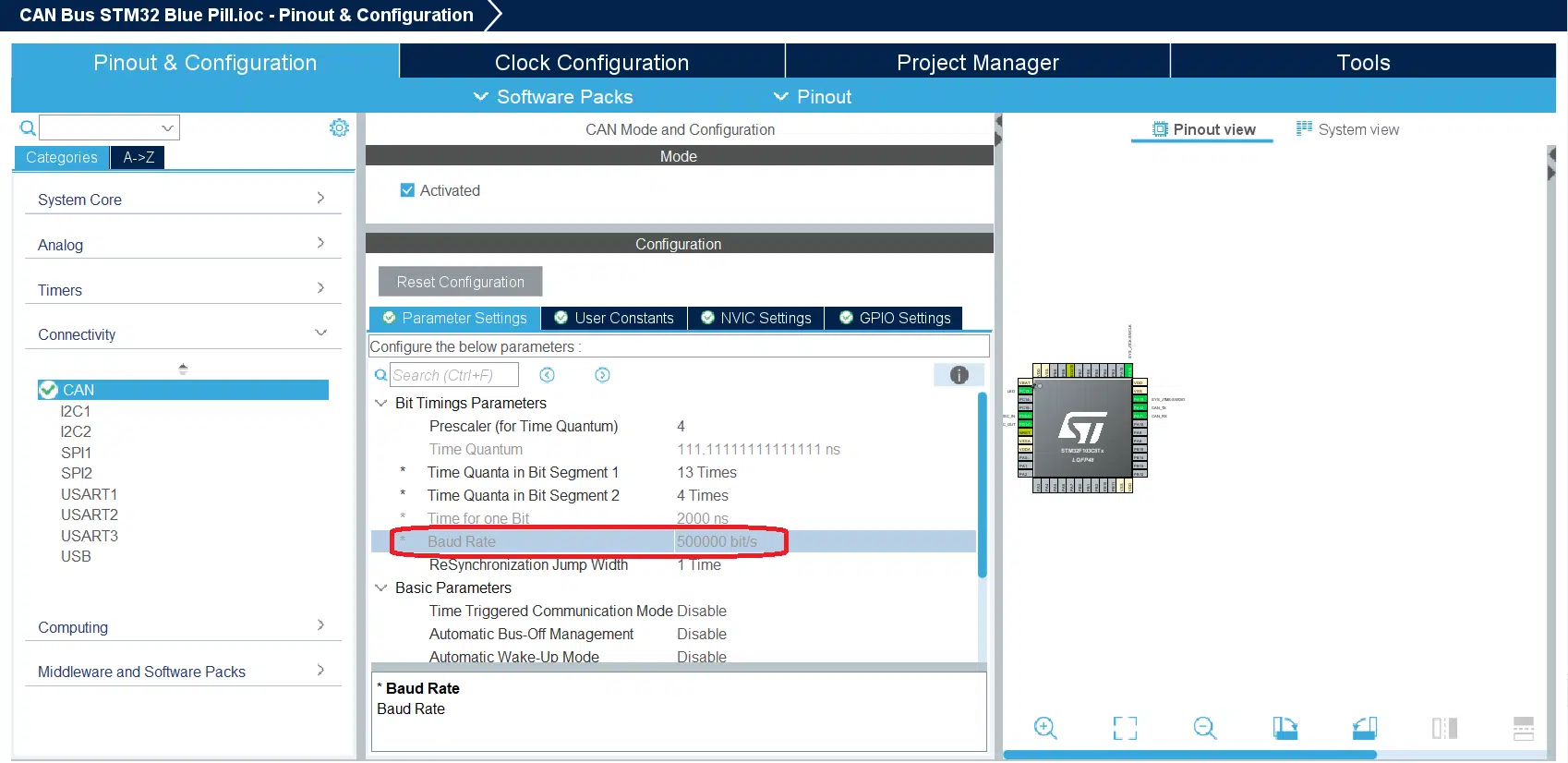Select SPI2 peripheral
The width and height of the screenshot is (1568, 763).
77,473
